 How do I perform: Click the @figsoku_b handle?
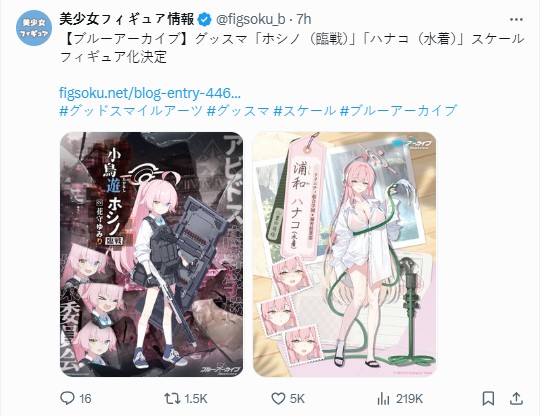250,20
